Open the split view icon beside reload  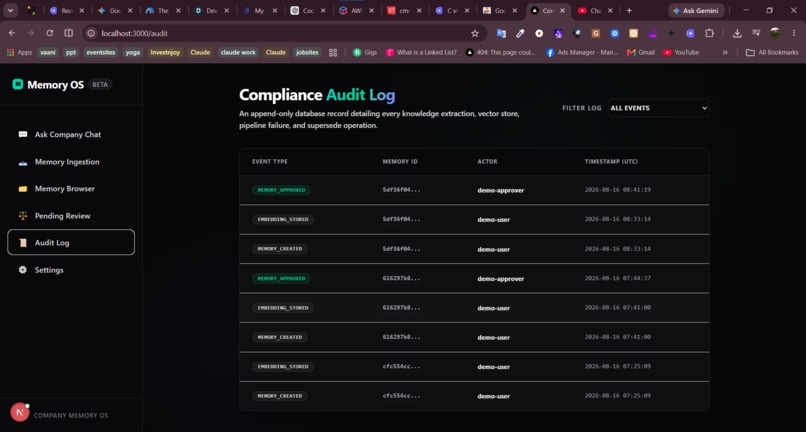click(x=68, y=33)
